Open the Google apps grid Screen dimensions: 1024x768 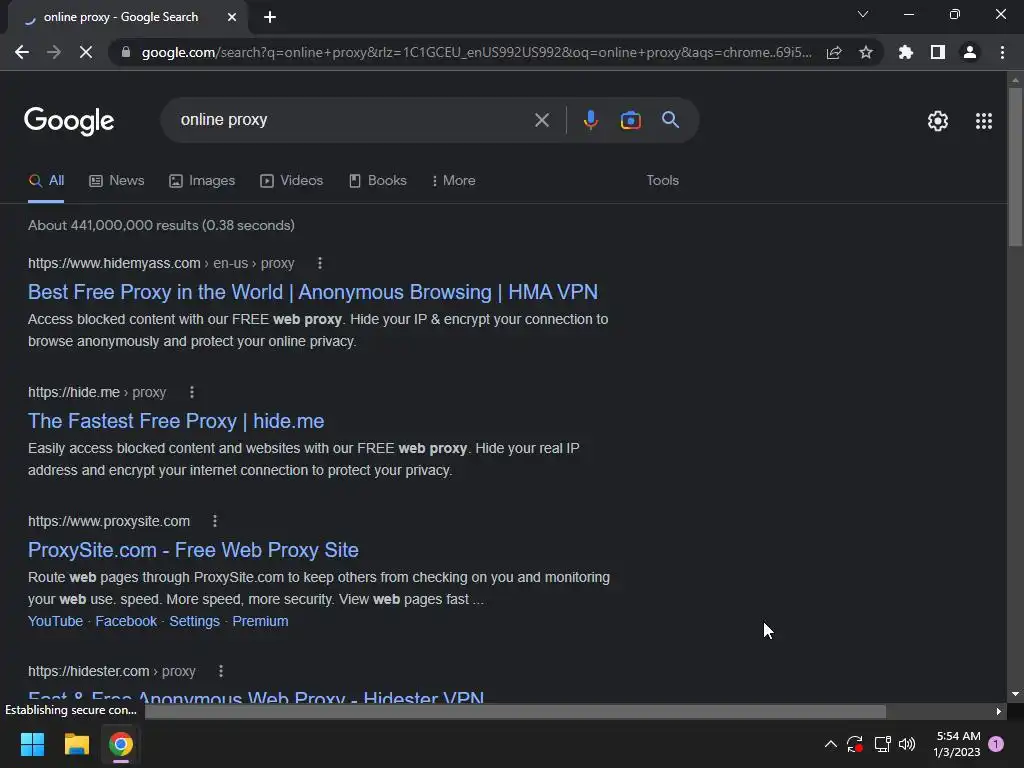[x=984, y=121]
